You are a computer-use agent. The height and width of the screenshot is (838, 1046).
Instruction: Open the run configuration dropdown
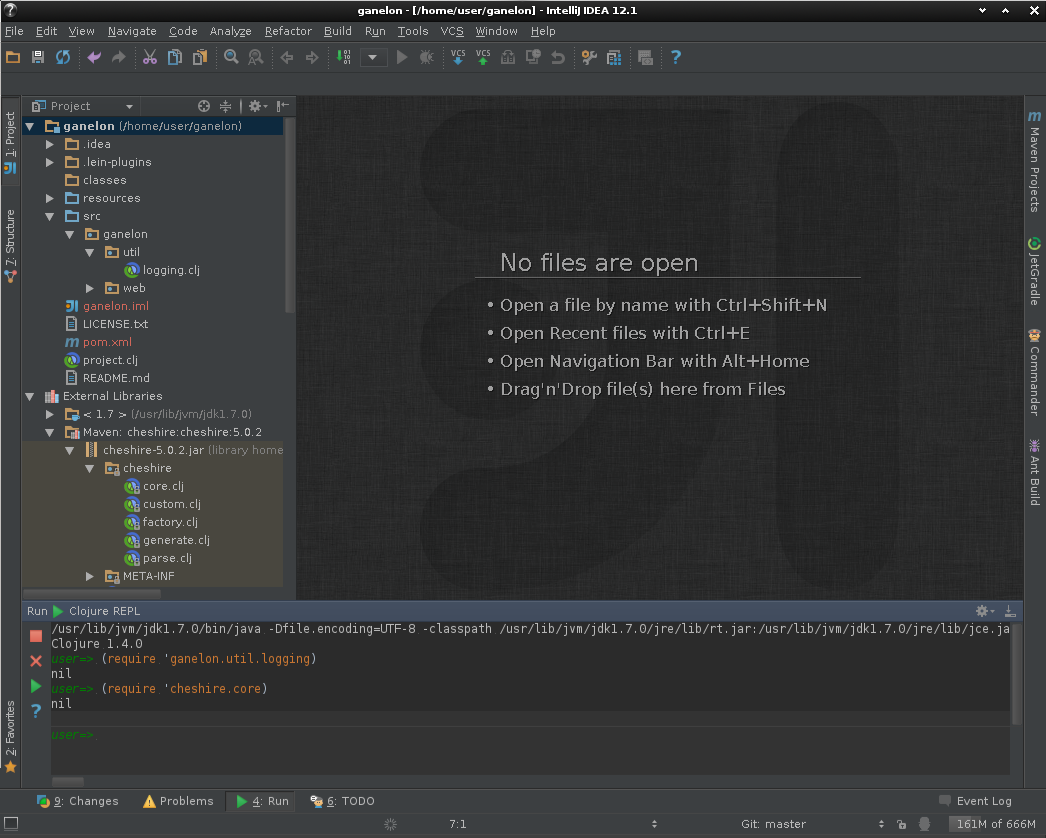click(374, 58)
